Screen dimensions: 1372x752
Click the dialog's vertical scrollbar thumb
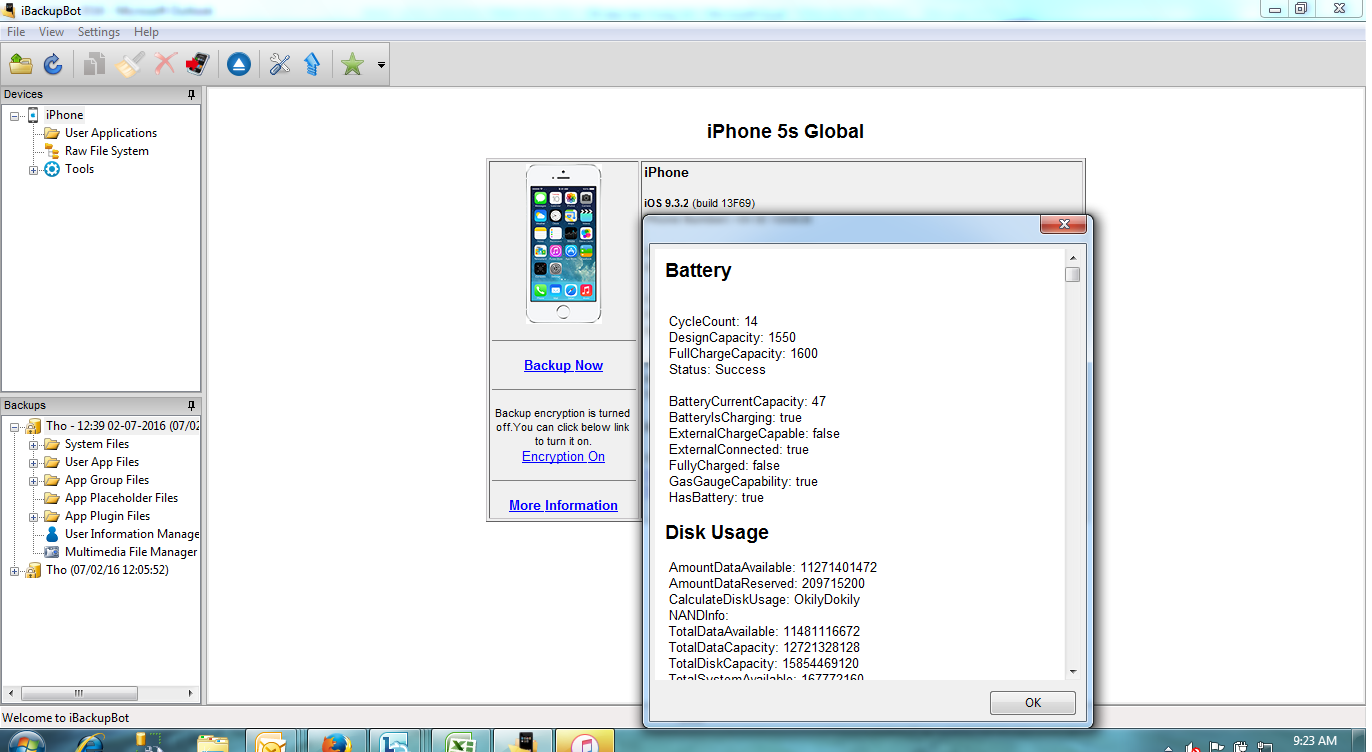1073,274
